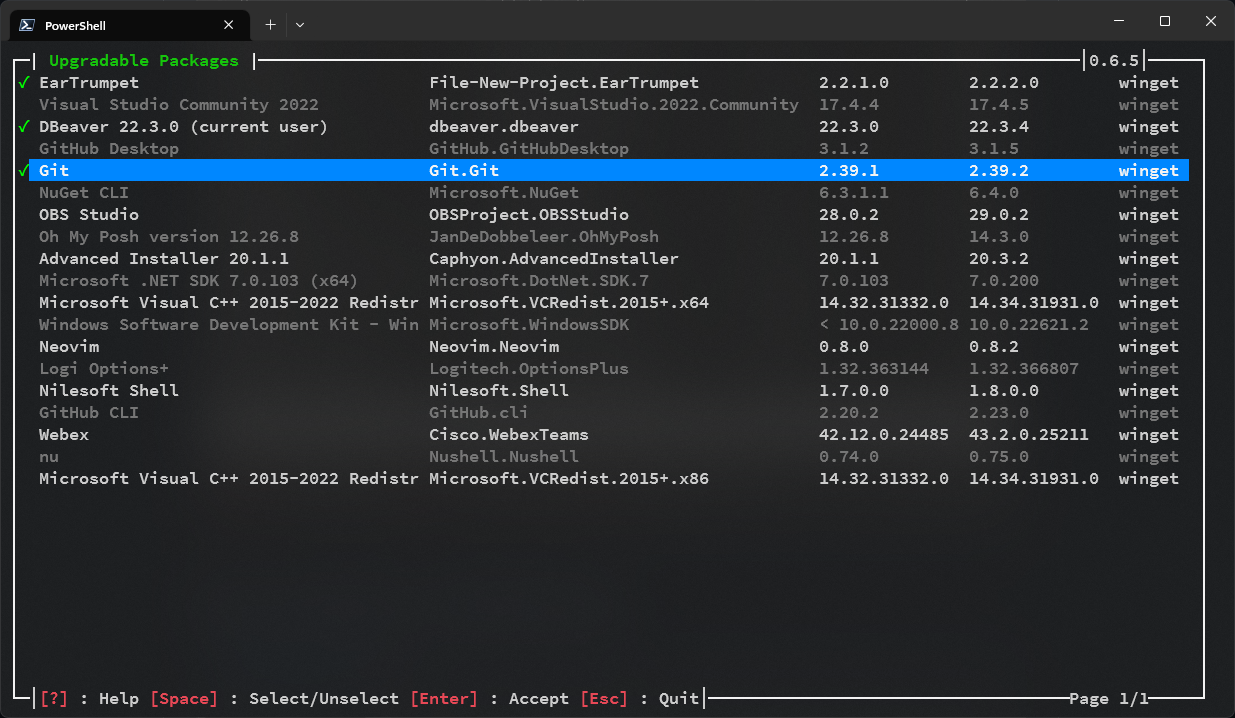Click the Microsoft.VCRedist.2015+.x64 package ID
The height and width of the screenshot is (718, 1235).
pos(569,303)
